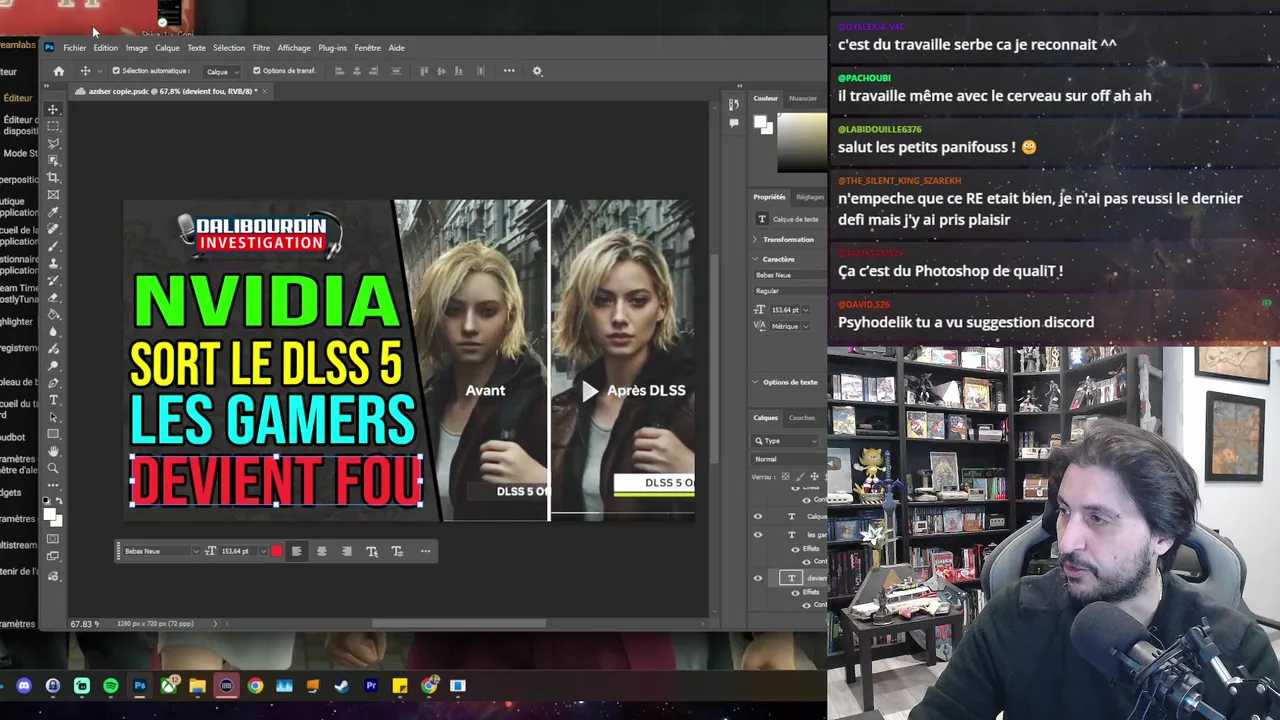Open the History panel icon
This screenshot has width=1280, height=720.
point(734,104)
